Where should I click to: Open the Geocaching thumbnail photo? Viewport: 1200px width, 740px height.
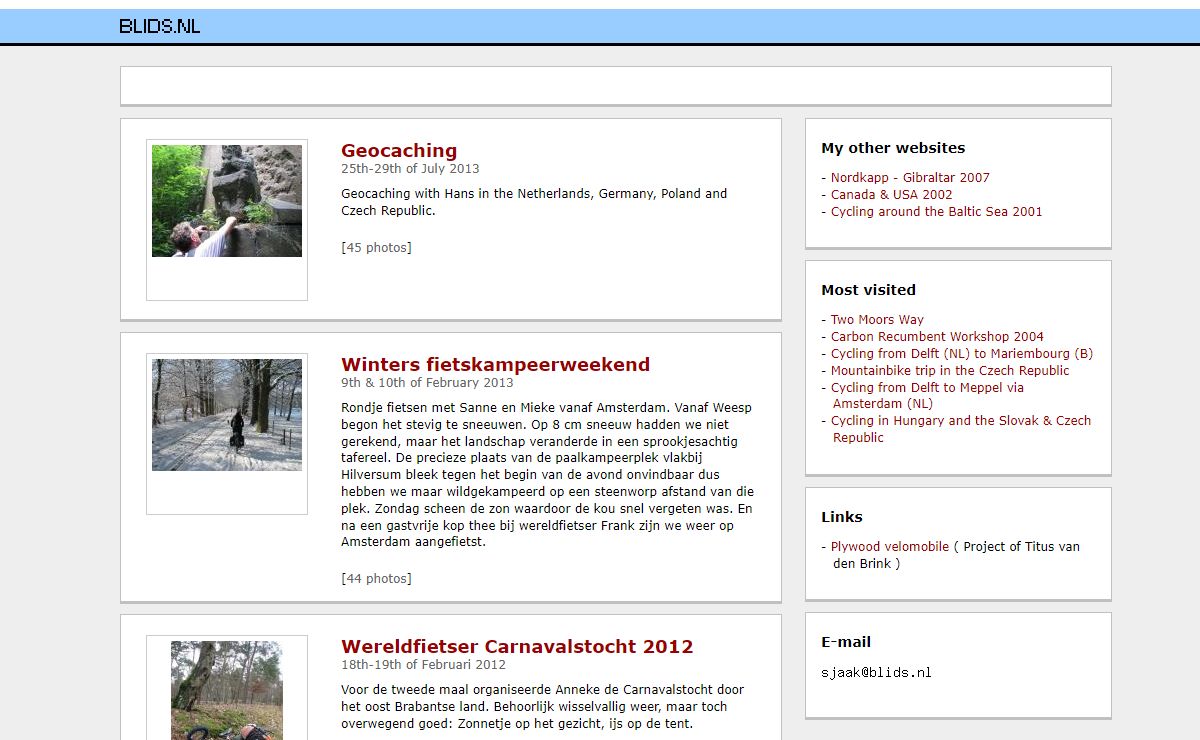227,201
